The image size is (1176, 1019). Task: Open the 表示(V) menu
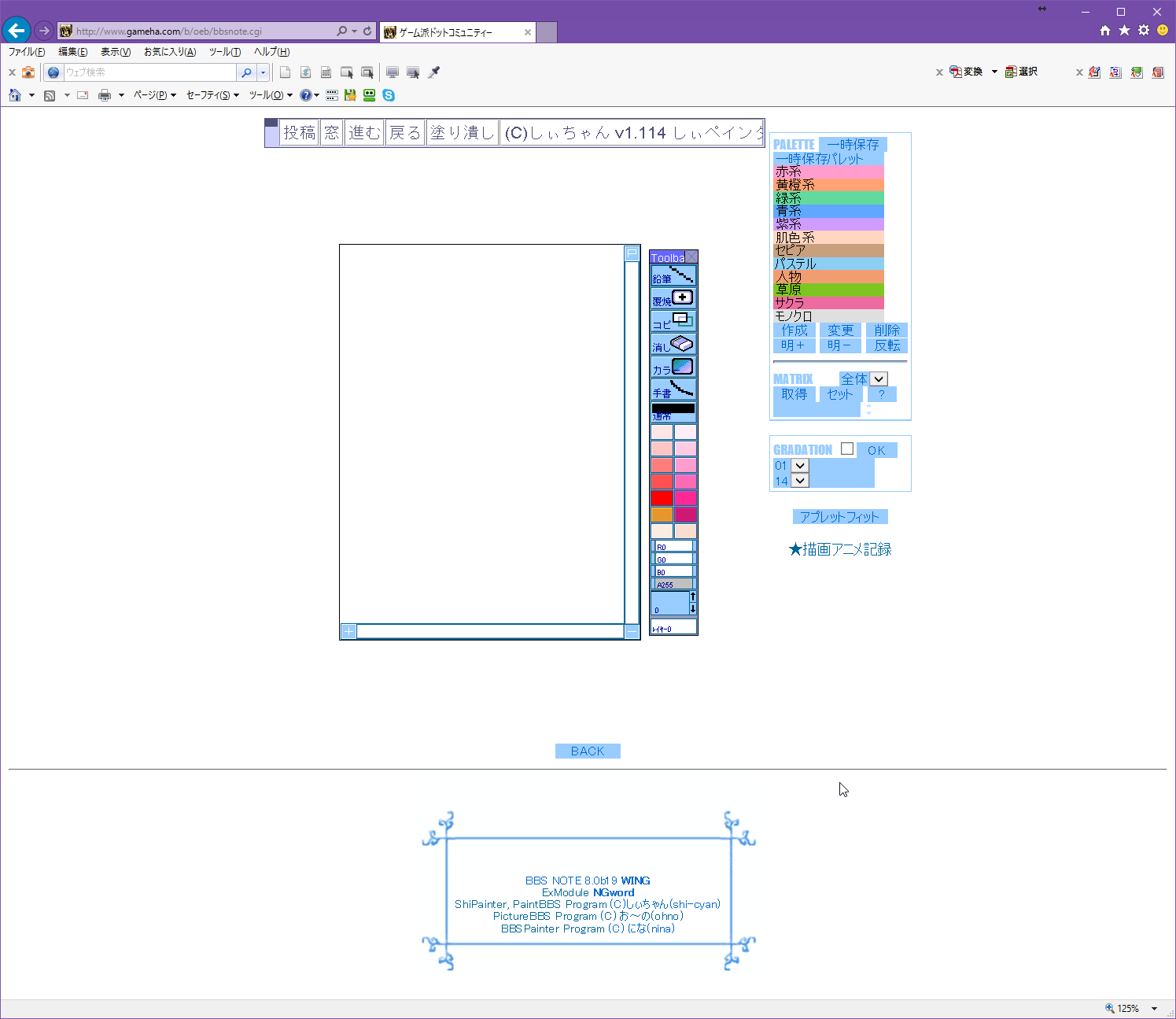coord(116,52)
